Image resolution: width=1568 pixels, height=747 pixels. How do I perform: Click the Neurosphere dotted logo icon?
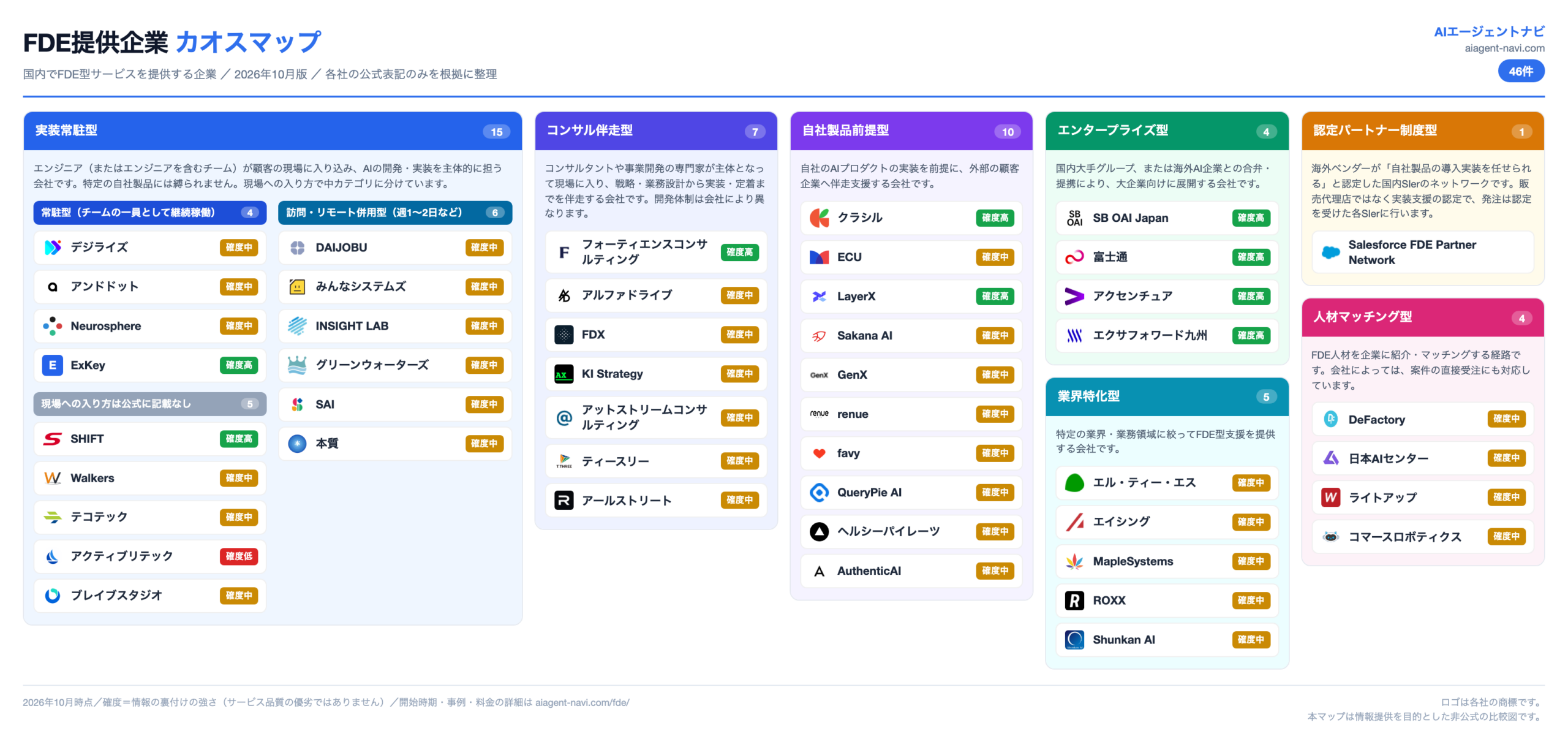53,326
